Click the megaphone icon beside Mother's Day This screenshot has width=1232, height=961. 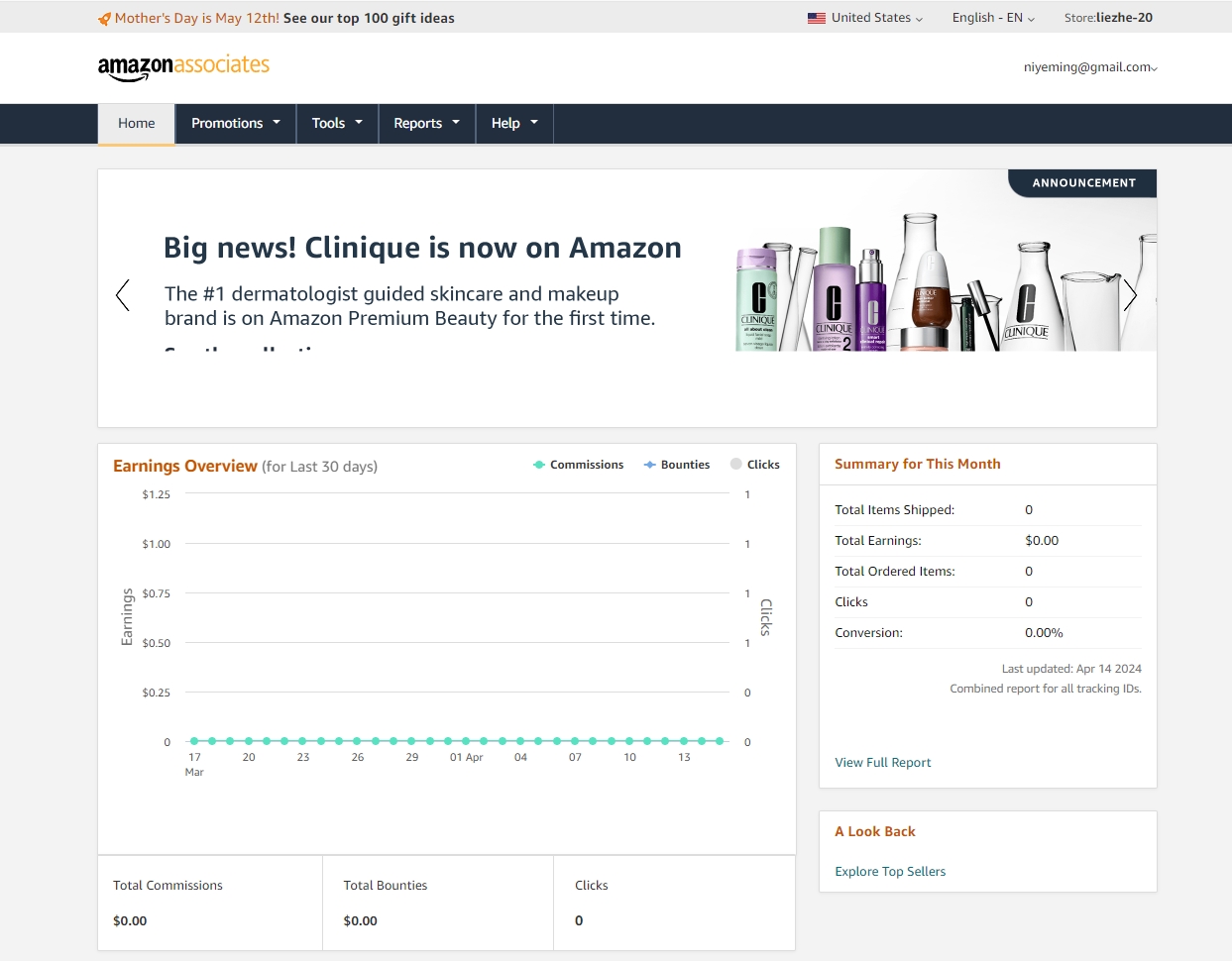tap(104, 19)
